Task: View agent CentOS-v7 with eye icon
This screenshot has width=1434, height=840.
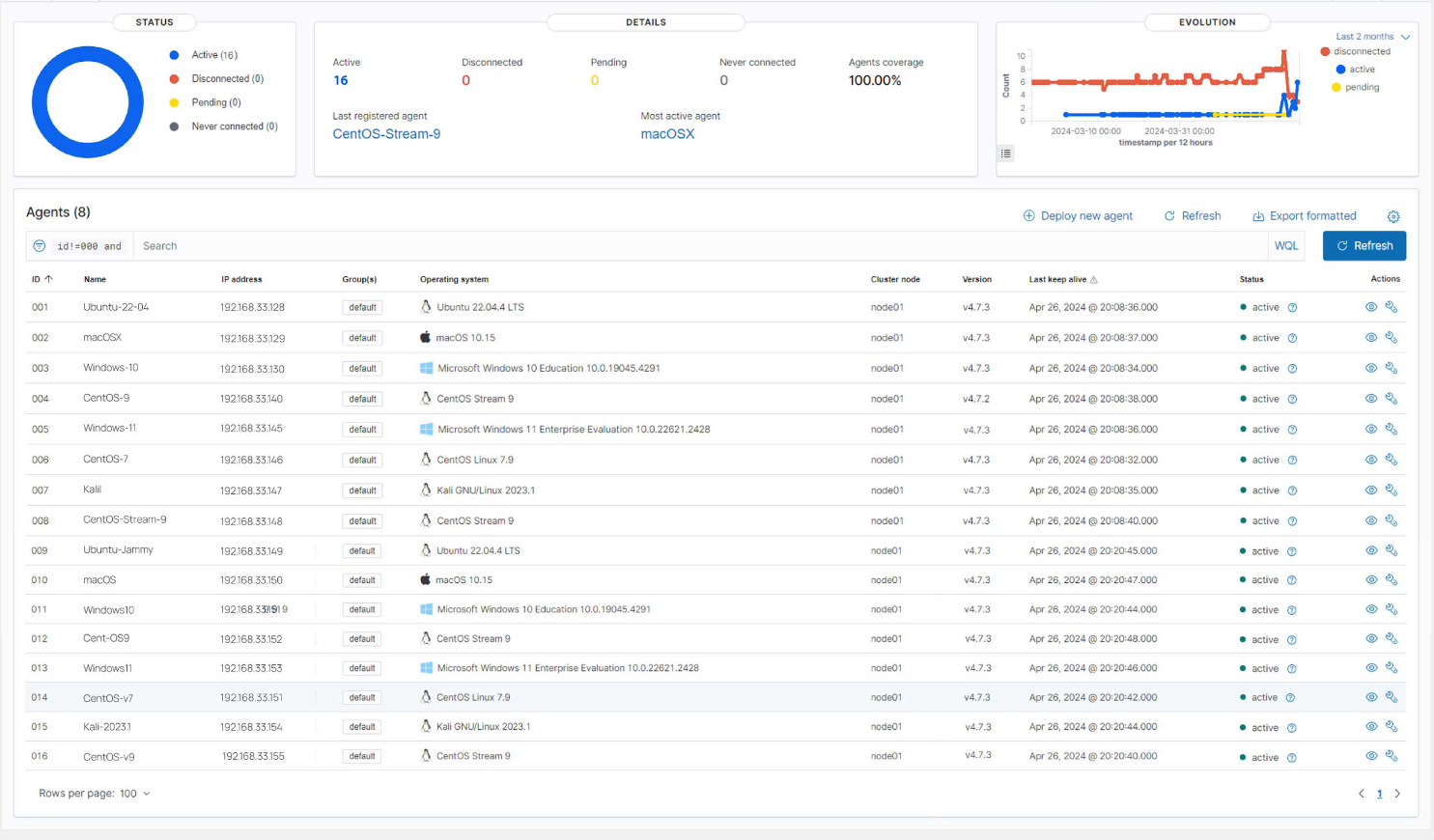Action: pos(1370,697)
